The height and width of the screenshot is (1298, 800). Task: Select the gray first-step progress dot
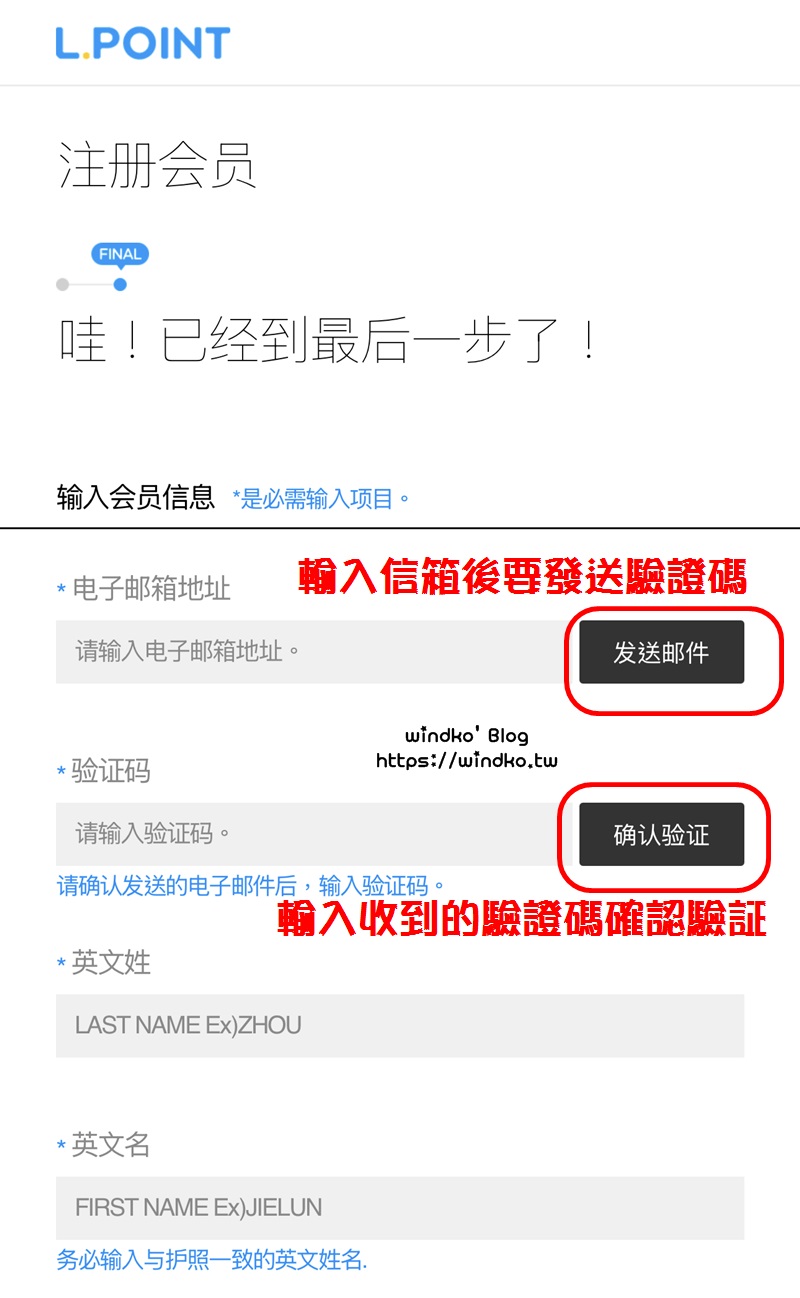[63, 284]
